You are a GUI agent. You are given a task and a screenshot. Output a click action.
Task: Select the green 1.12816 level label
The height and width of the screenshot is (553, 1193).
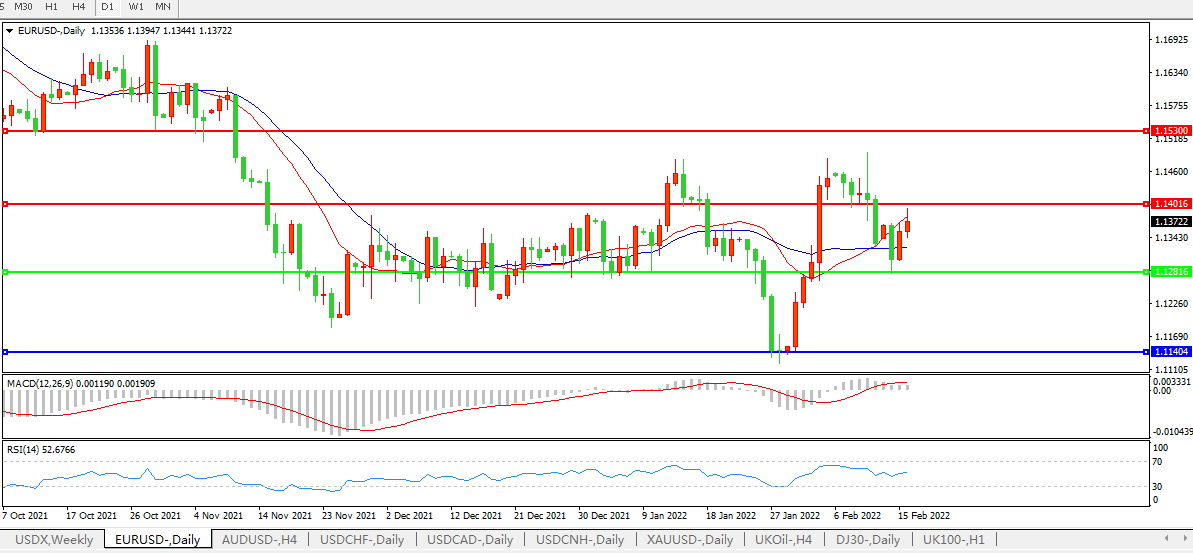[x=1170, y=272]
